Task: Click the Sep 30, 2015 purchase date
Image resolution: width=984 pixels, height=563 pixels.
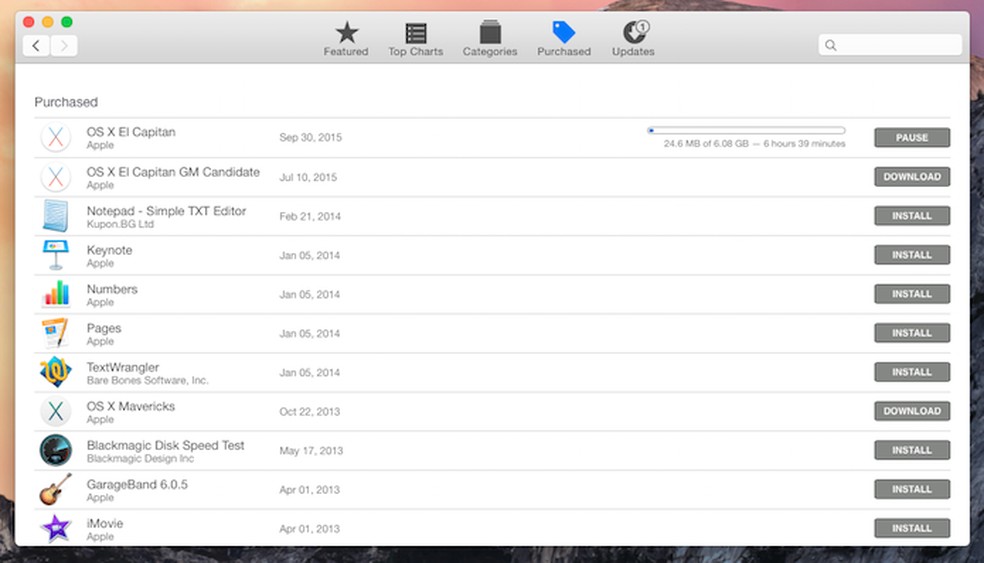Action: coord(311,137)
